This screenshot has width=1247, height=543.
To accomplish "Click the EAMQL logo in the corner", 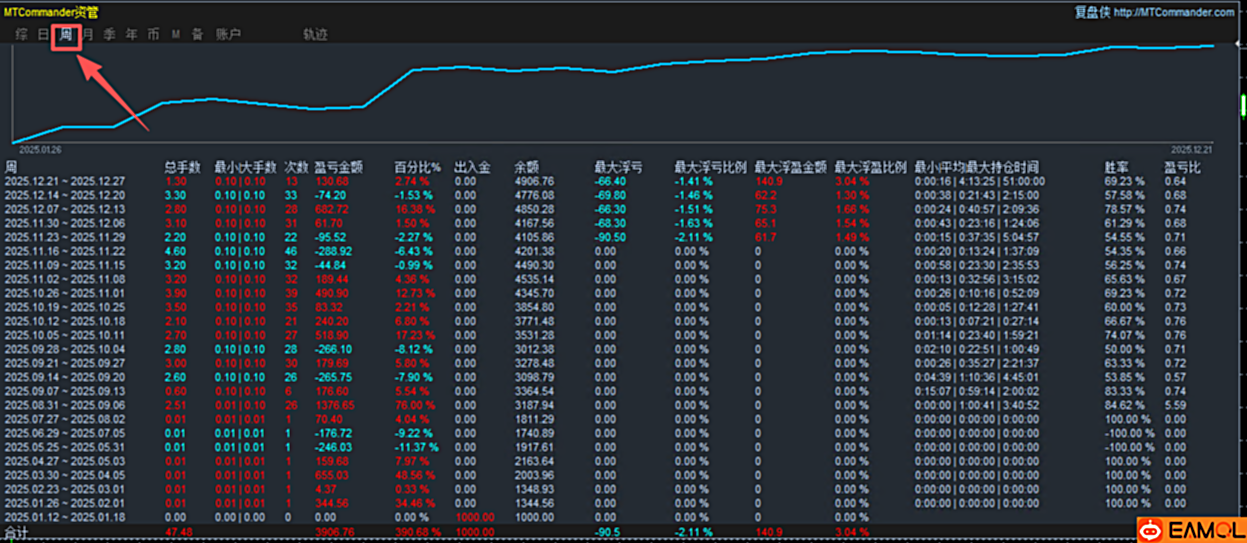I will (x=1191, y=529).
